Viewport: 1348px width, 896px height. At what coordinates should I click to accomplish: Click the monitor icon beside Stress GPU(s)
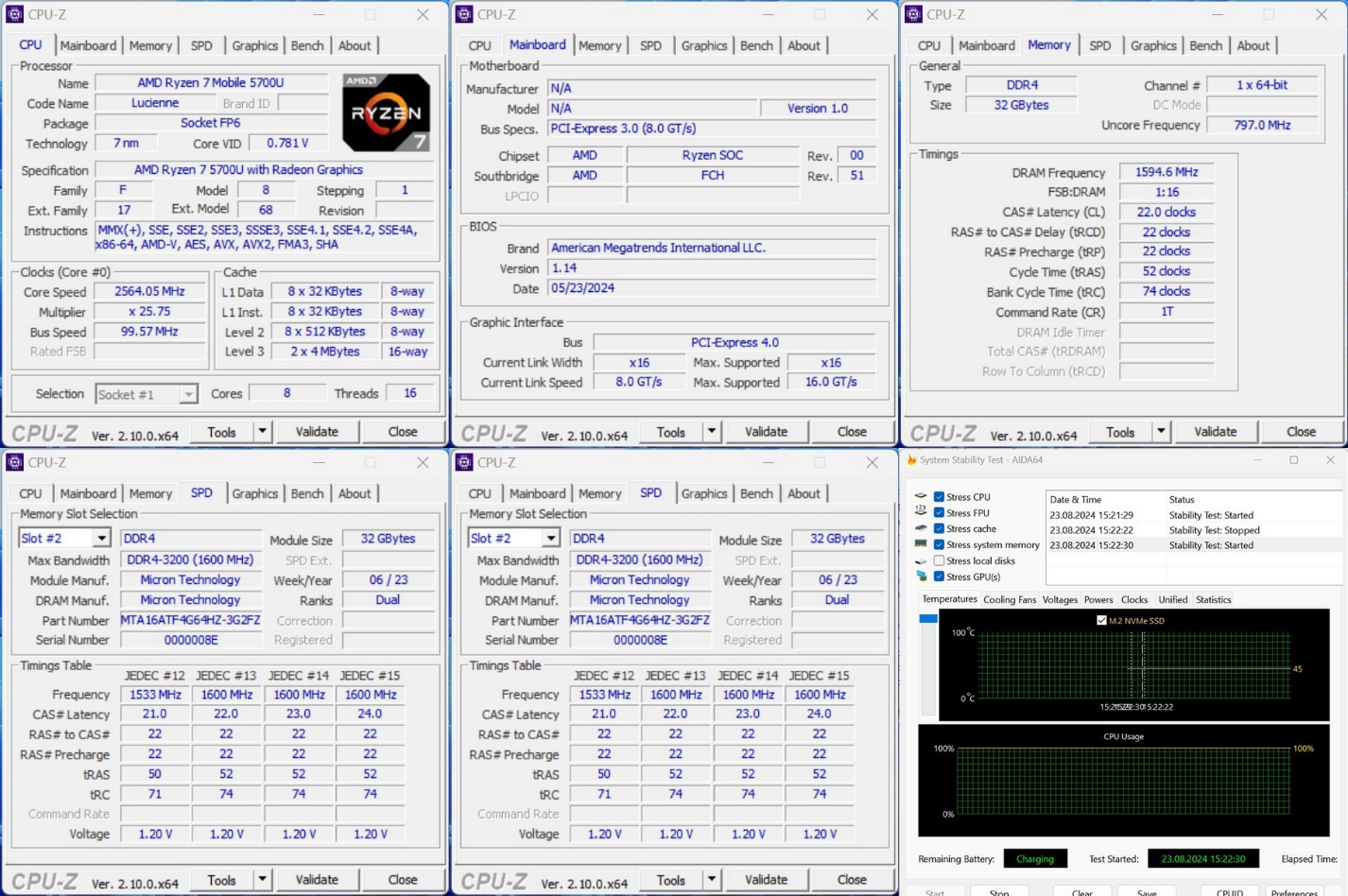tap(921, 577)
